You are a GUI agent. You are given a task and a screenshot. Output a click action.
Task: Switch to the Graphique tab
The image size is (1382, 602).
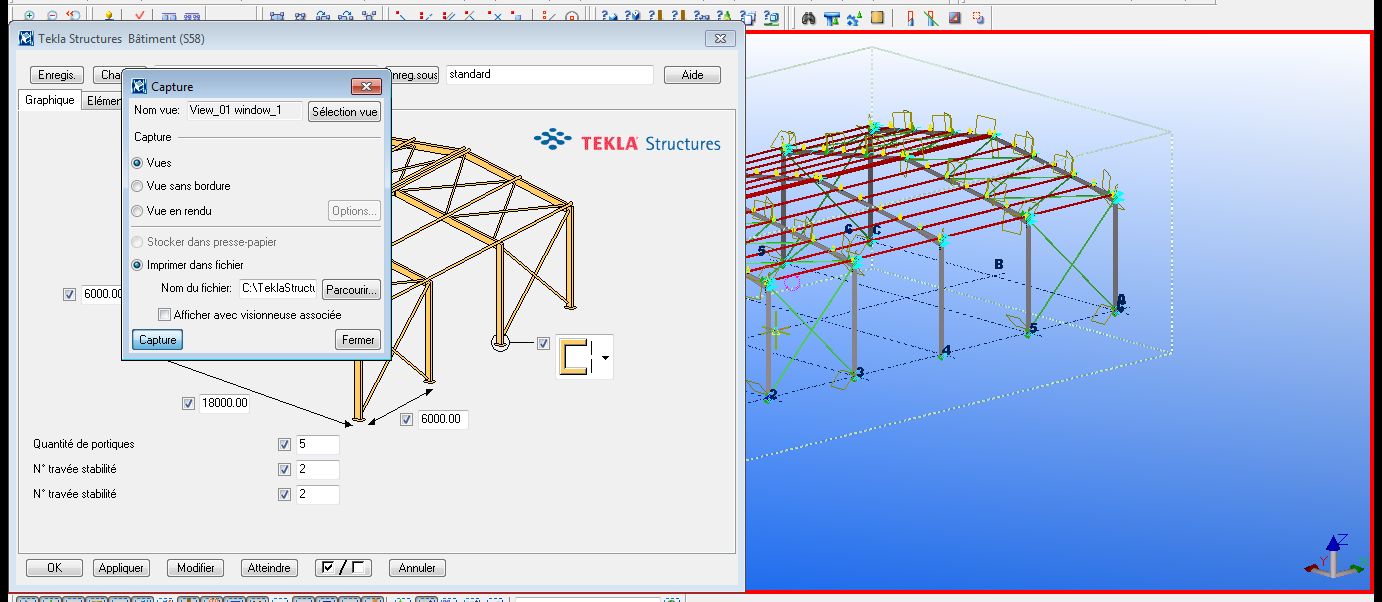click(x=50, y=100)
